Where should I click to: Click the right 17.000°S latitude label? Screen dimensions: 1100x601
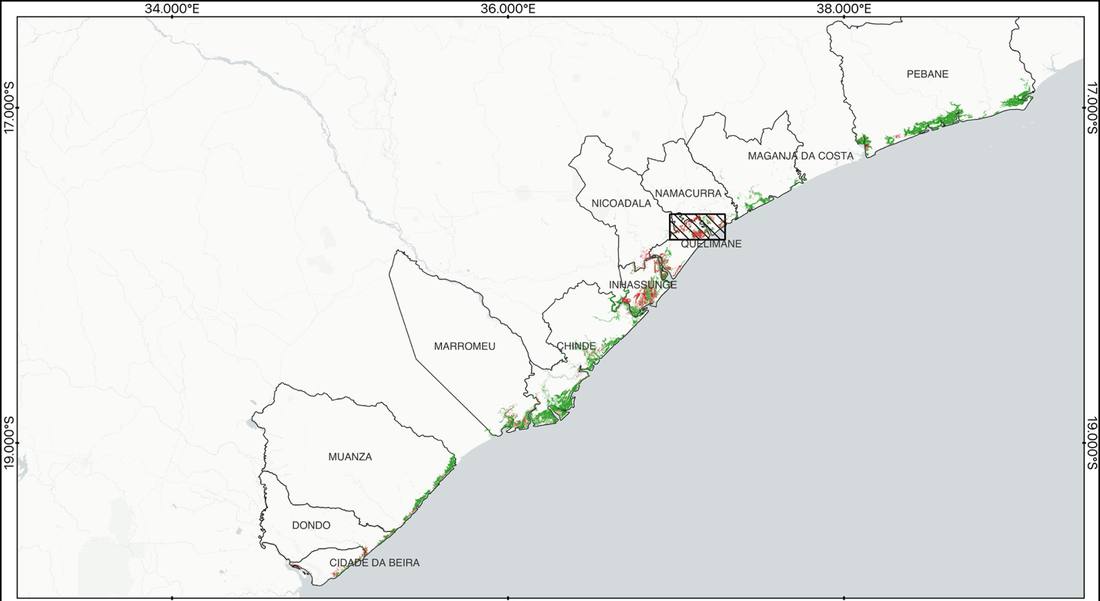tap(1092, 107)
